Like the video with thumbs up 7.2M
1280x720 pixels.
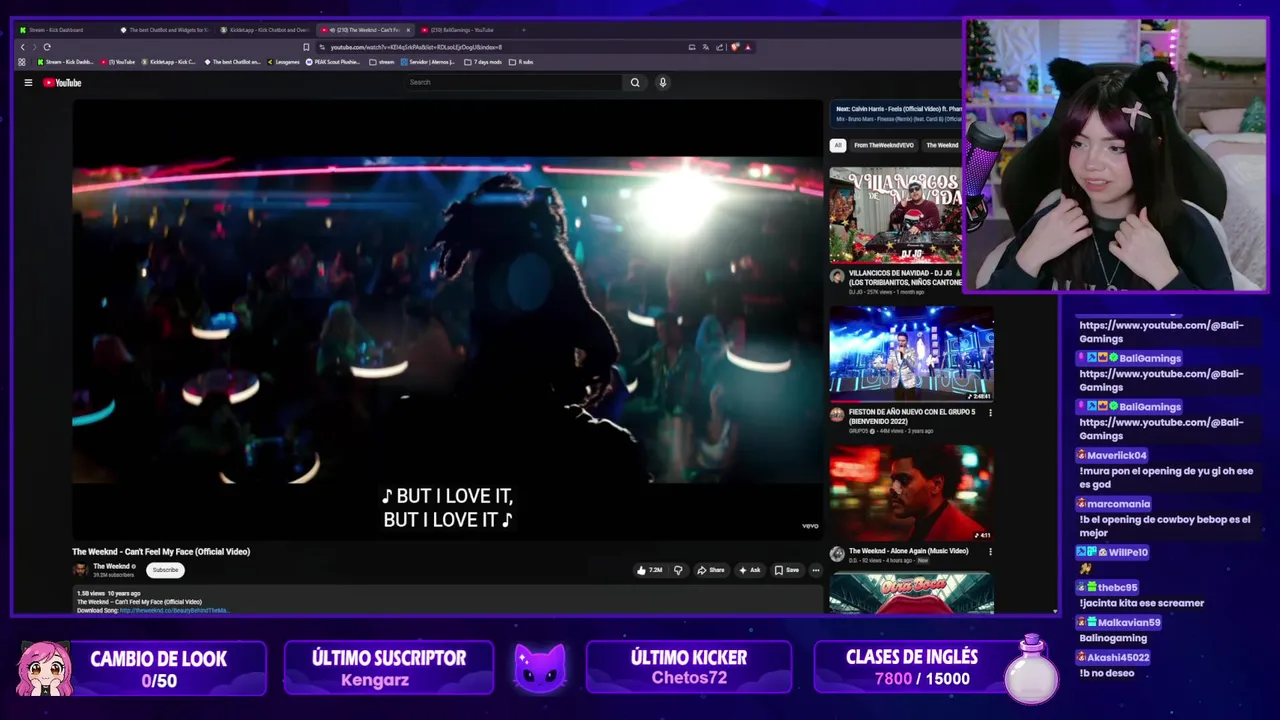click(x=649, y=570)
